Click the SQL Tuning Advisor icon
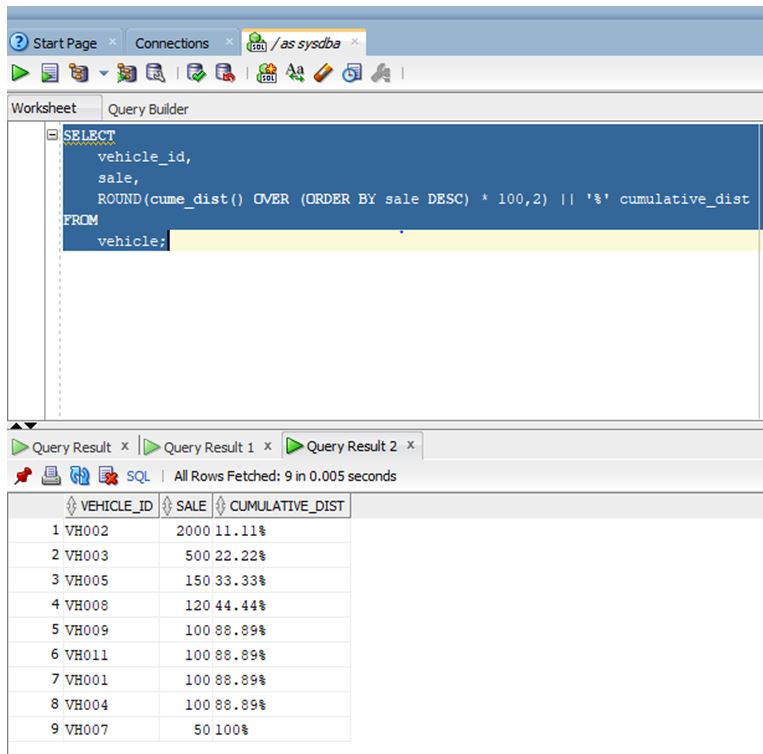 tap(156, 73)
